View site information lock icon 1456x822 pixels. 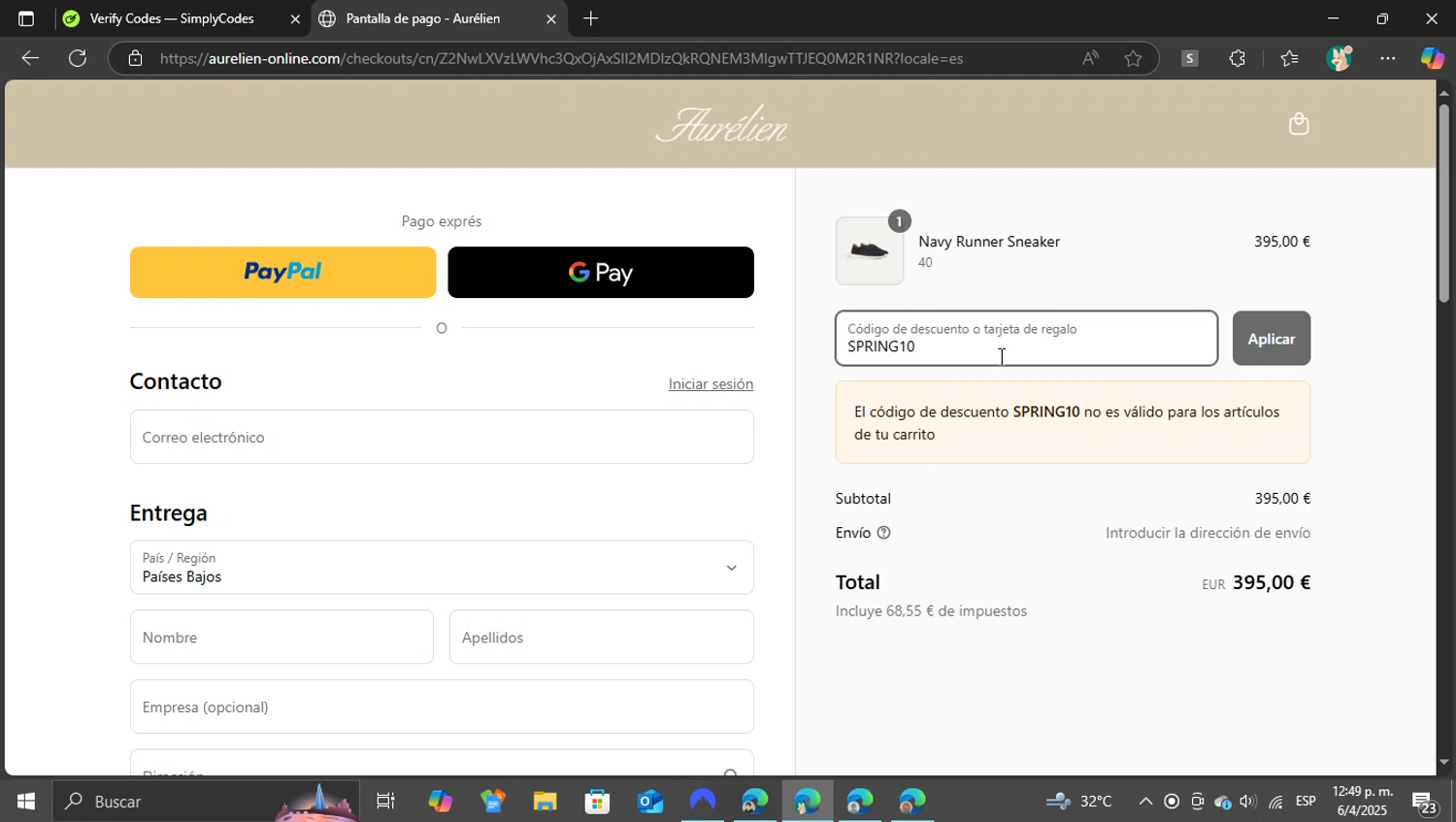[136, 58]
